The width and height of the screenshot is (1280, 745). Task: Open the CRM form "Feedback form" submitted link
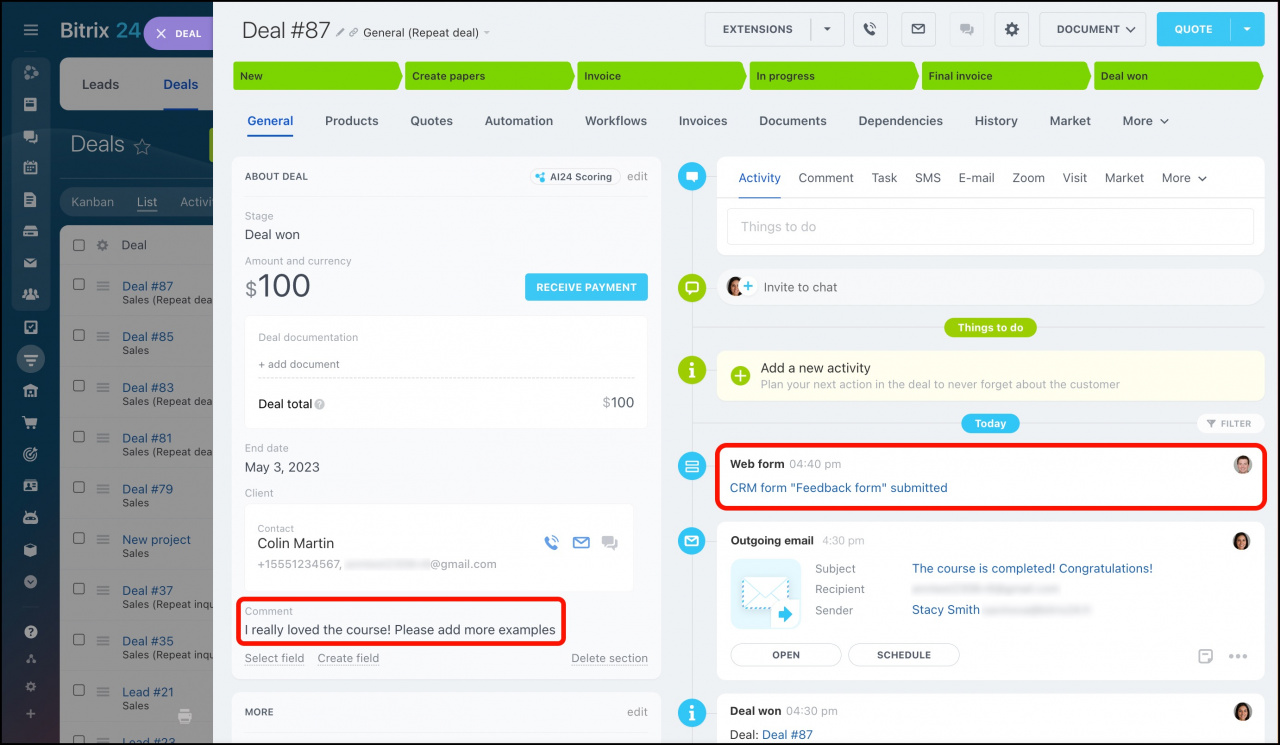[838, 488]
